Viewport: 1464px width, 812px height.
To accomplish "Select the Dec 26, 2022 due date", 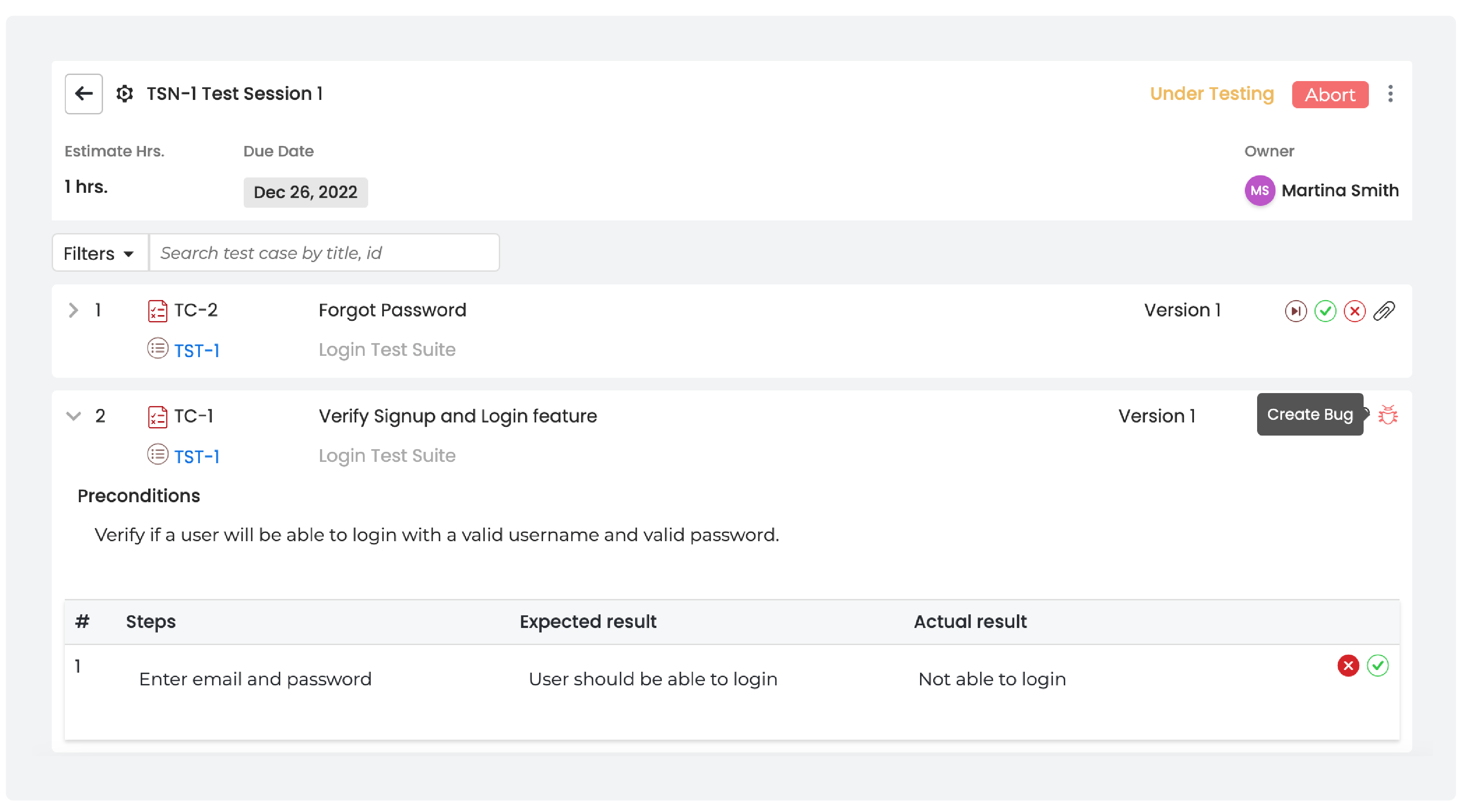I will (x=305, y=192).
